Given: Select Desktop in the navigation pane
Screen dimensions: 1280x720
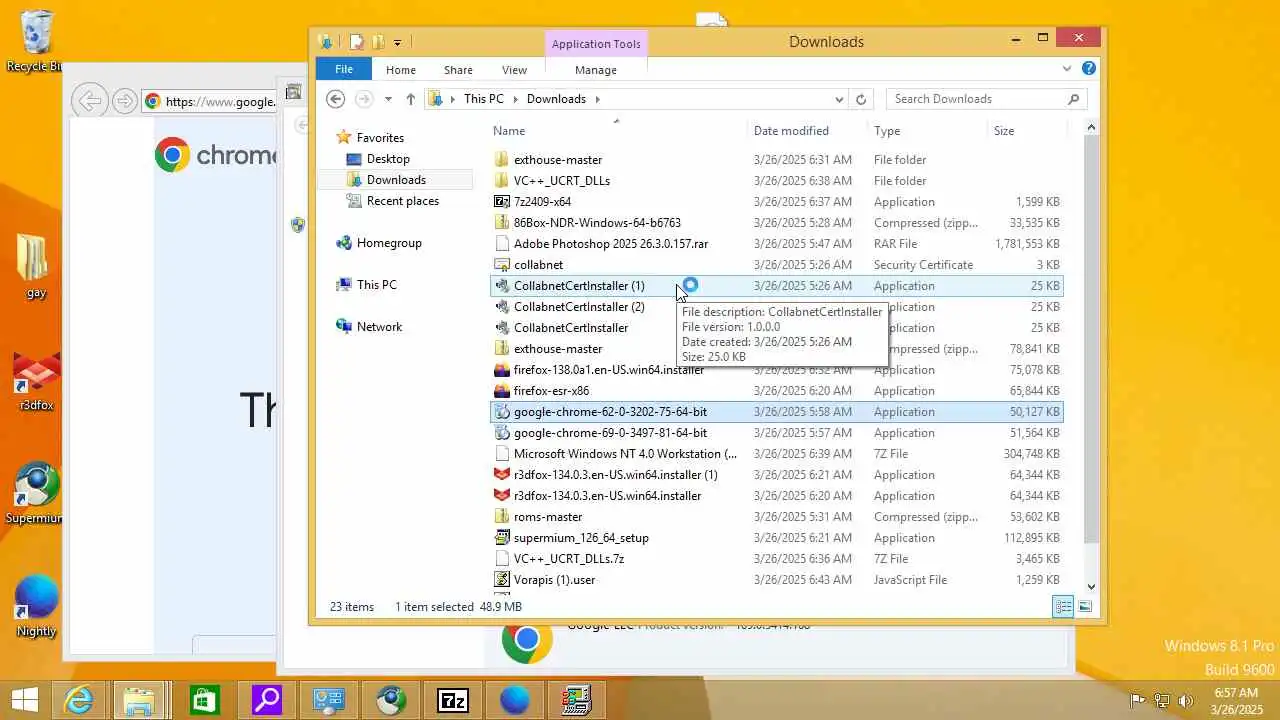Looking at the screenshot, I should tap(388, 159).
